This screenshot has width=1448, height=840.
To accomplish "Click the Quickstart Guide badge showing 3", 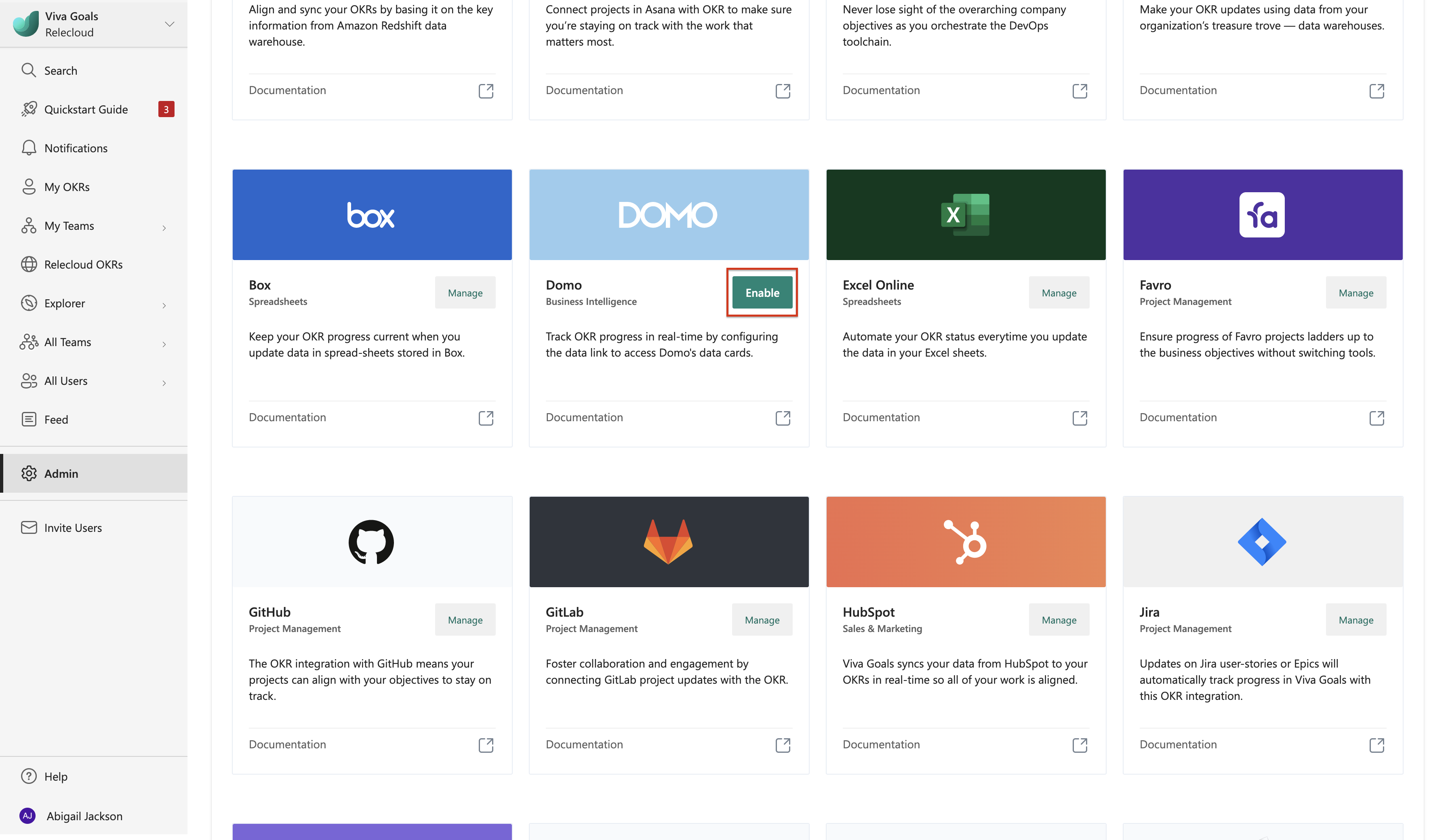I will point(166,109).
